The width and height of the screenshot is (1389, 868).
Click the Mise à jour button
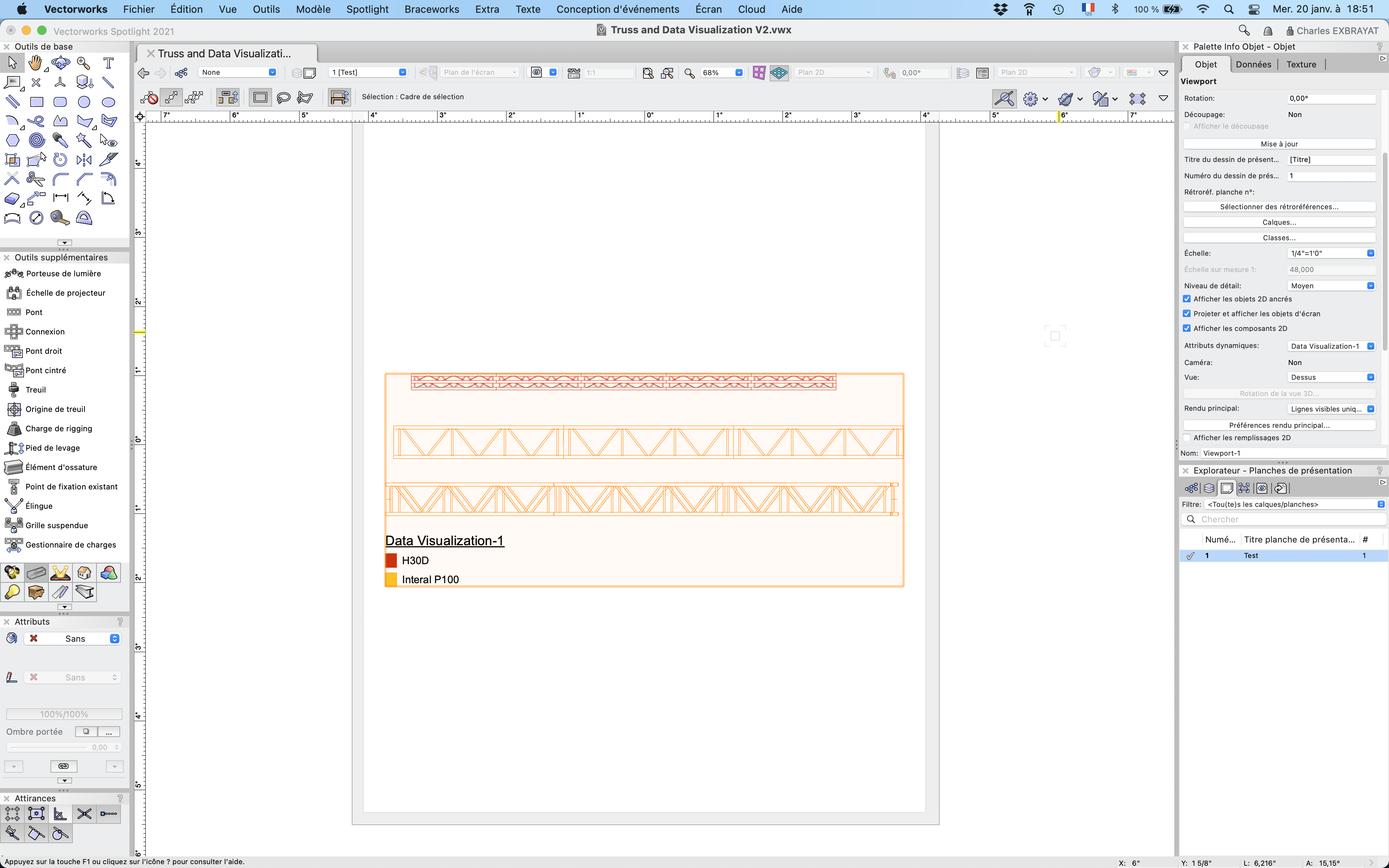point(1279,144)
